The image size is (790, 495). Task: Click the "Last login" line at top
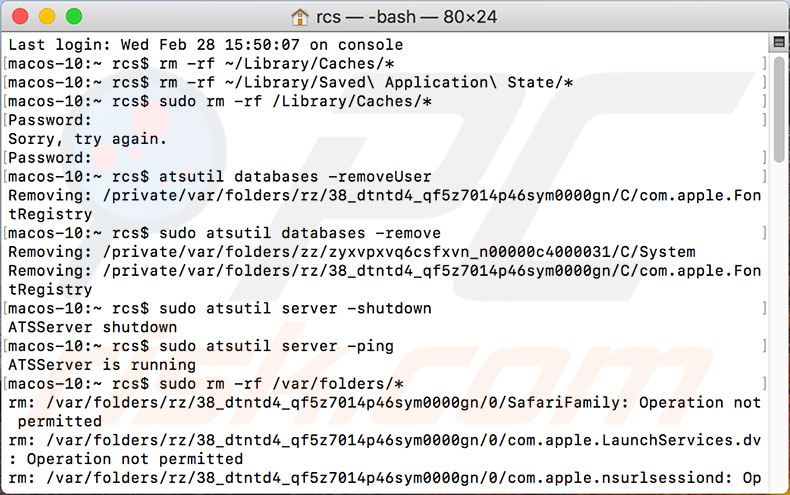pos(205,45)
